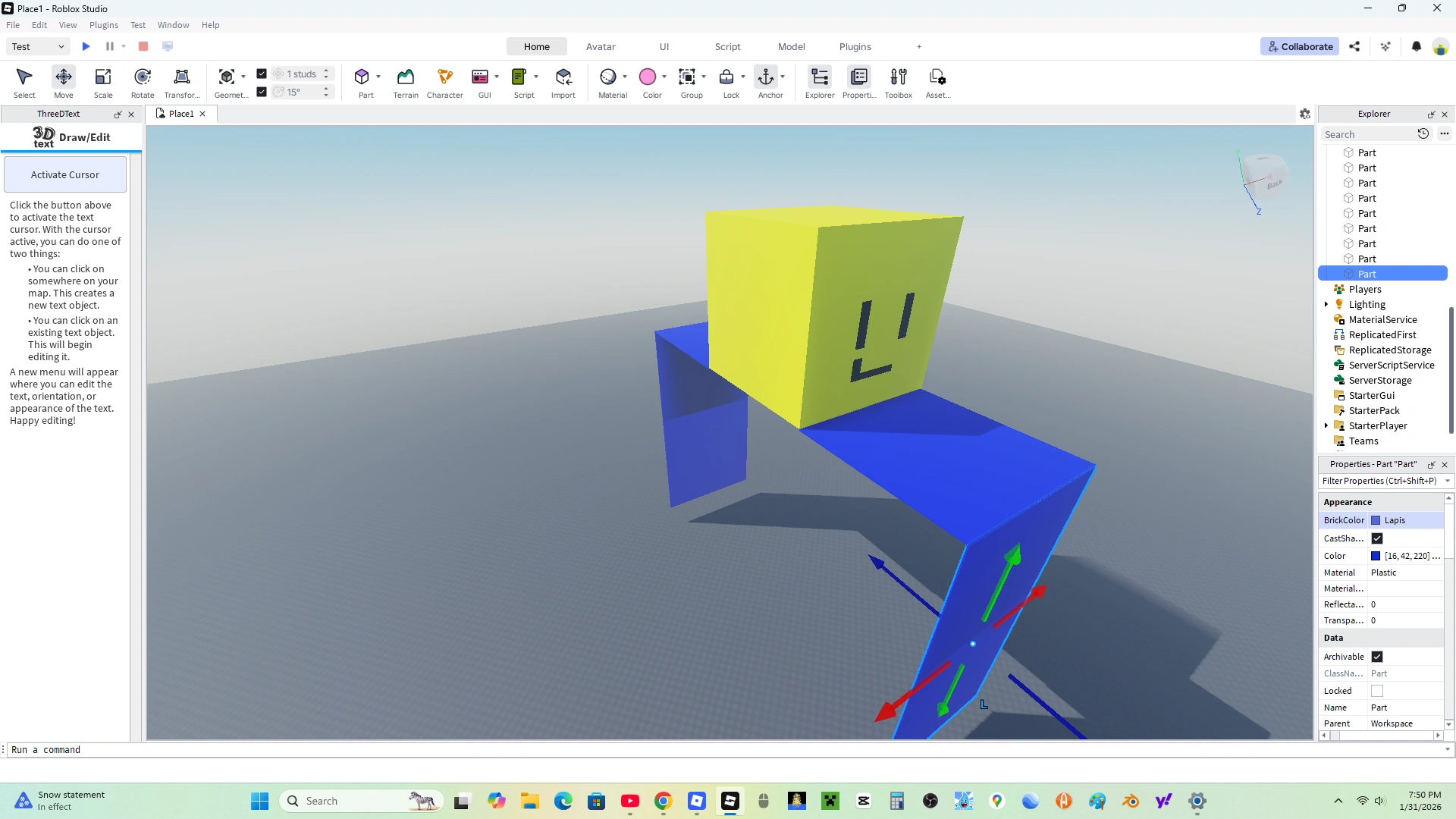Select the Scale tool
The height and width of the screenshot is (819, 1456).
pos(103,77)
